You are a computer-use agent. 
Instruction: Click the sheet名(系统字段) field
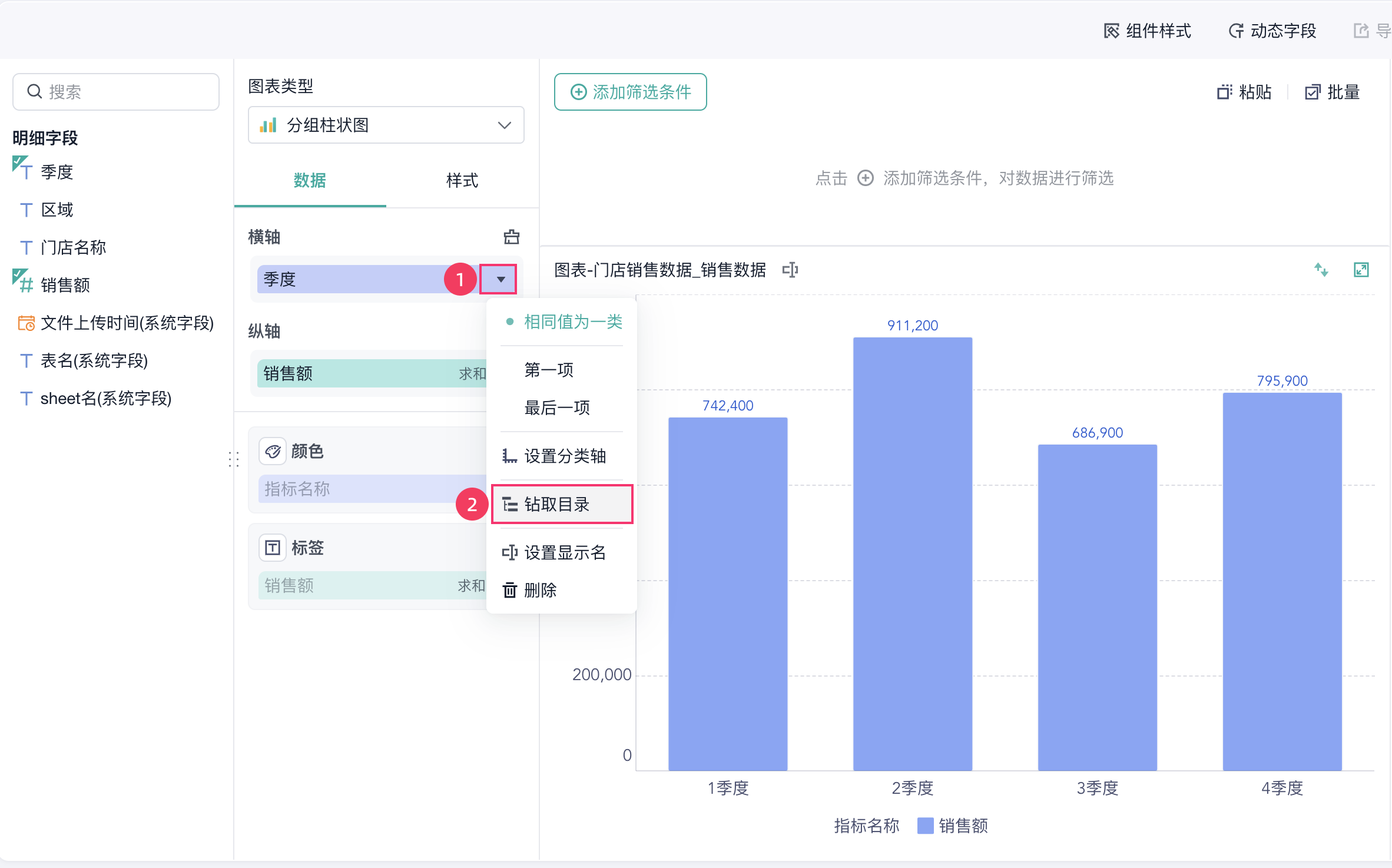(106, 398)
